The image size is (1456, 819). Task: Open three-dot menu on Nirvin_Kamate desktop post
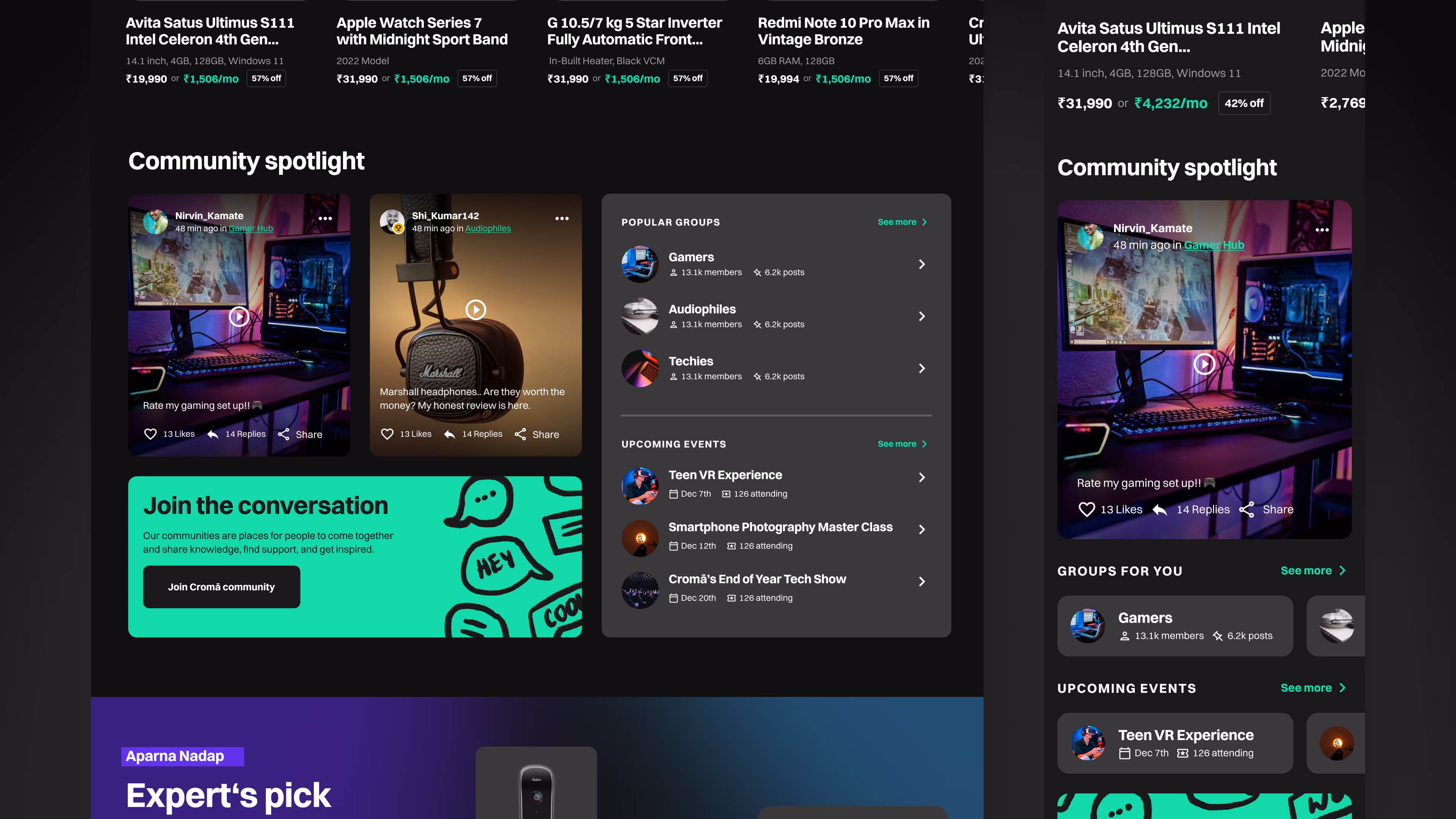(325, 218)
